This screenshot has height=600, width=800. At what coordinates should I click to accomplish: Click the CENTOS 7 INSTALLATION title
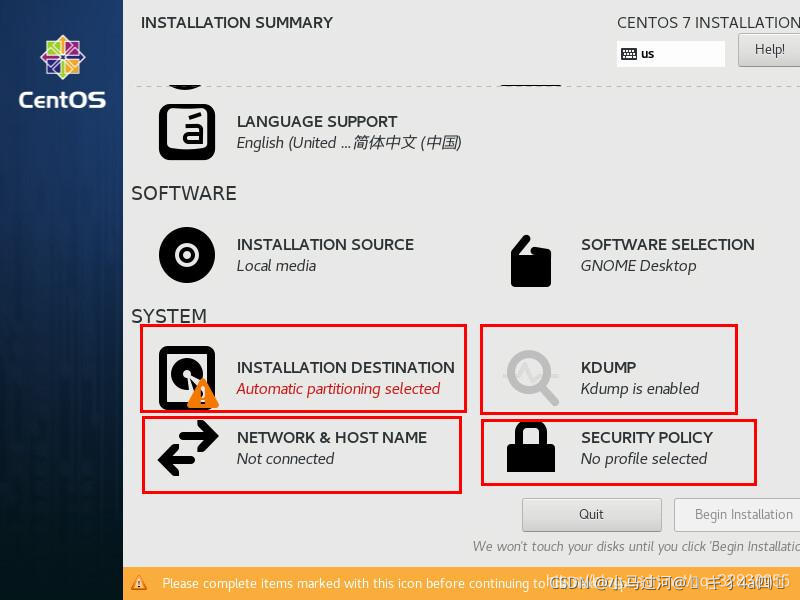pyautogui.click(x=708, y=22)
